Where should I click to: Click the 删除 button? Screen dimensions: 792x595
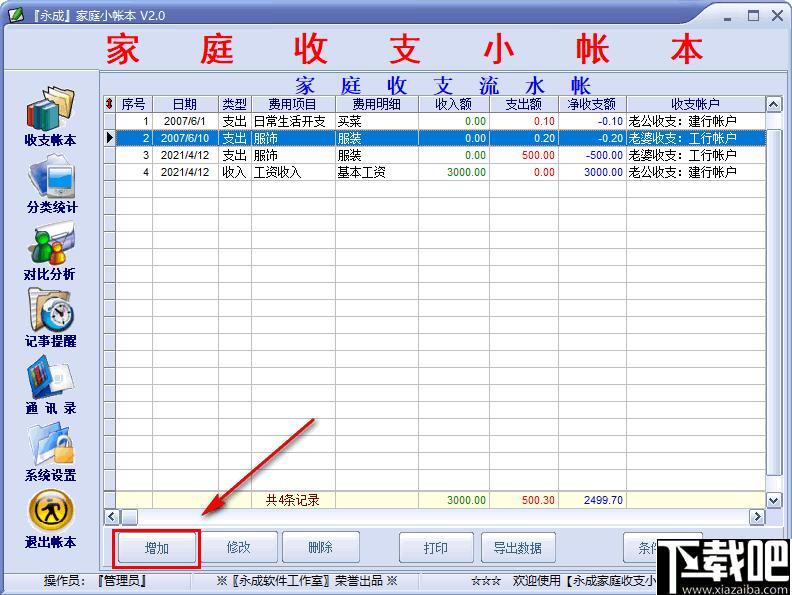coord(321,547)
